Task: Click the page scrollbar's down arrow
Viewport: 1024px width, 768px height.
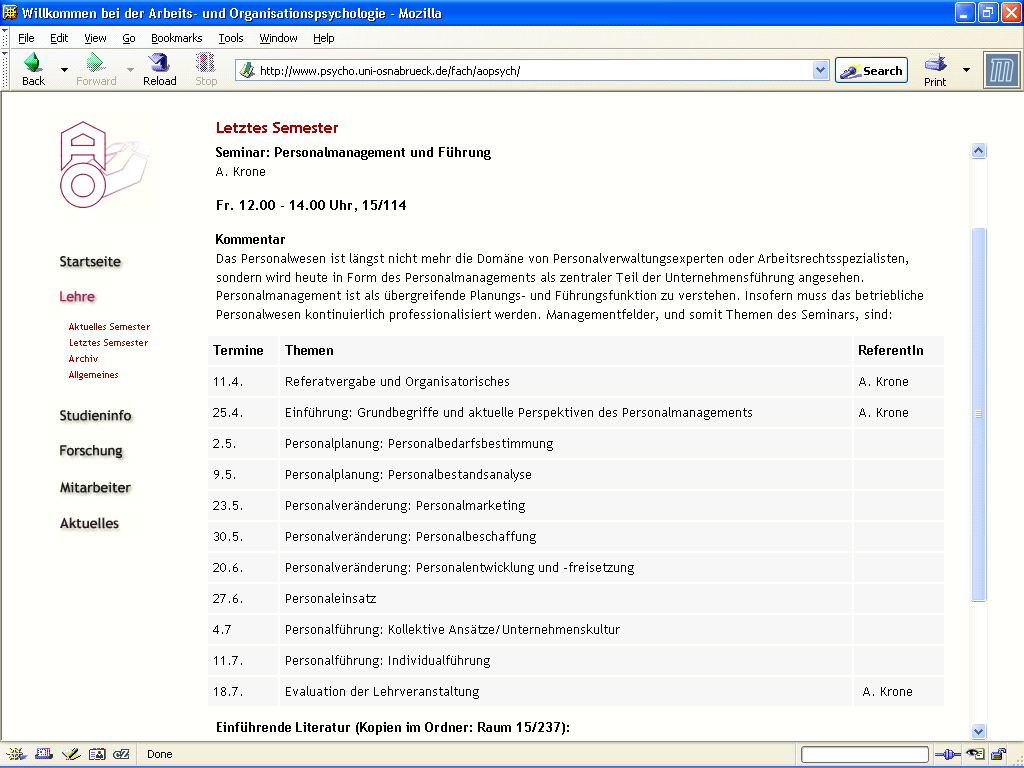Action: [x=979, y=731]
